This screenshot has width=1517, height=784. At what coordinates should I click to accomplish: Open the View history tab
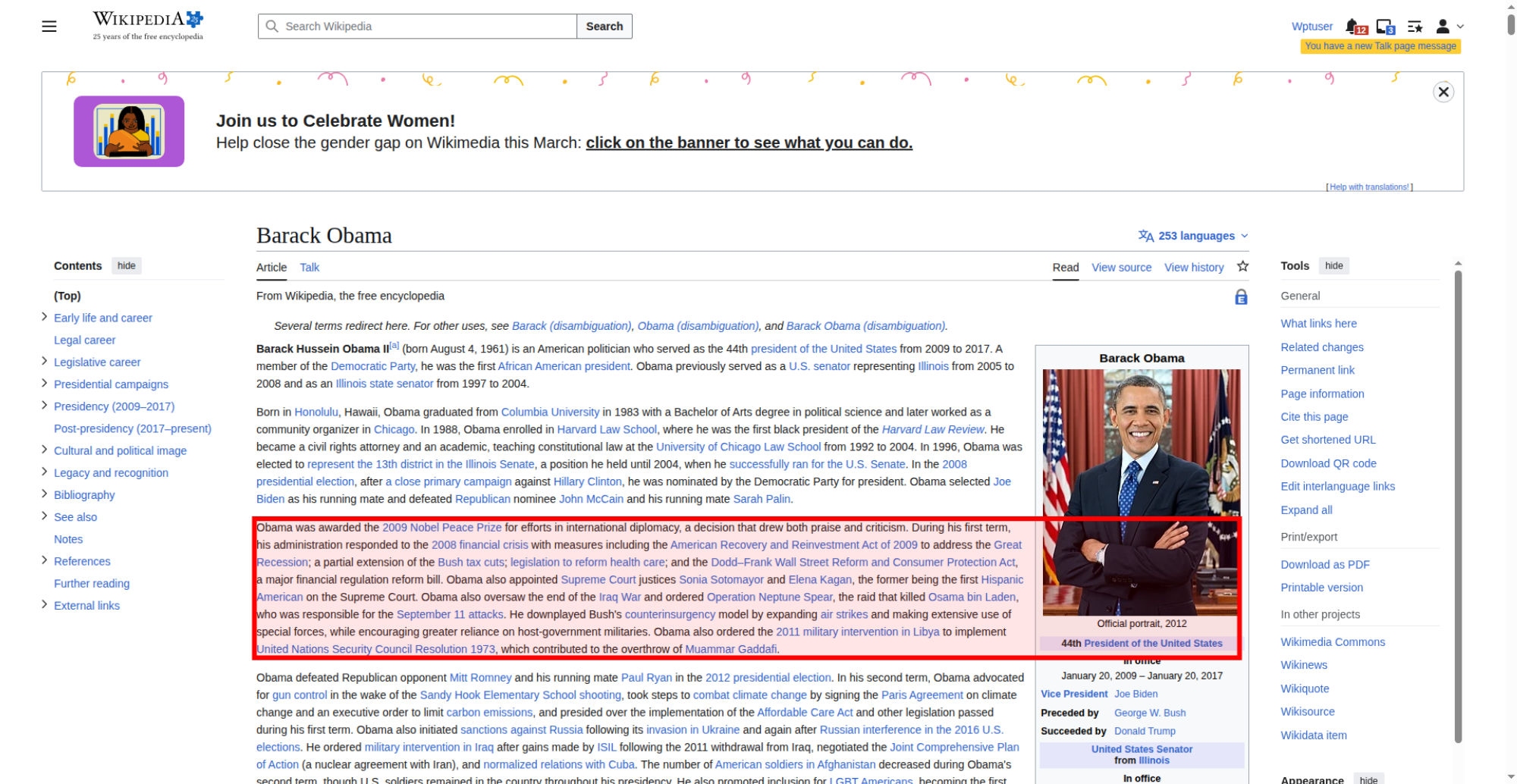point(1193,267)
